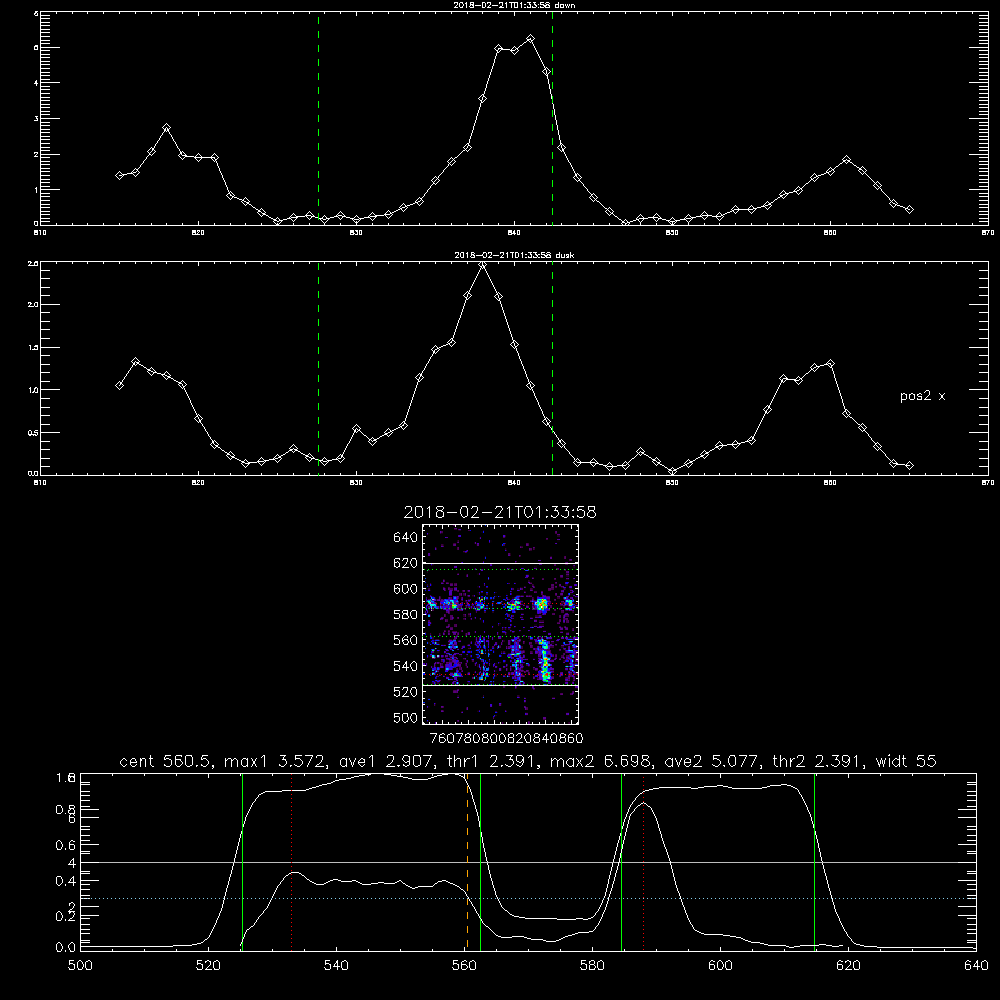The height and width of the screenshot is (1000, 1000).
Task: Click the left green dashed line in dusk plot
Action: click(318, 369)
